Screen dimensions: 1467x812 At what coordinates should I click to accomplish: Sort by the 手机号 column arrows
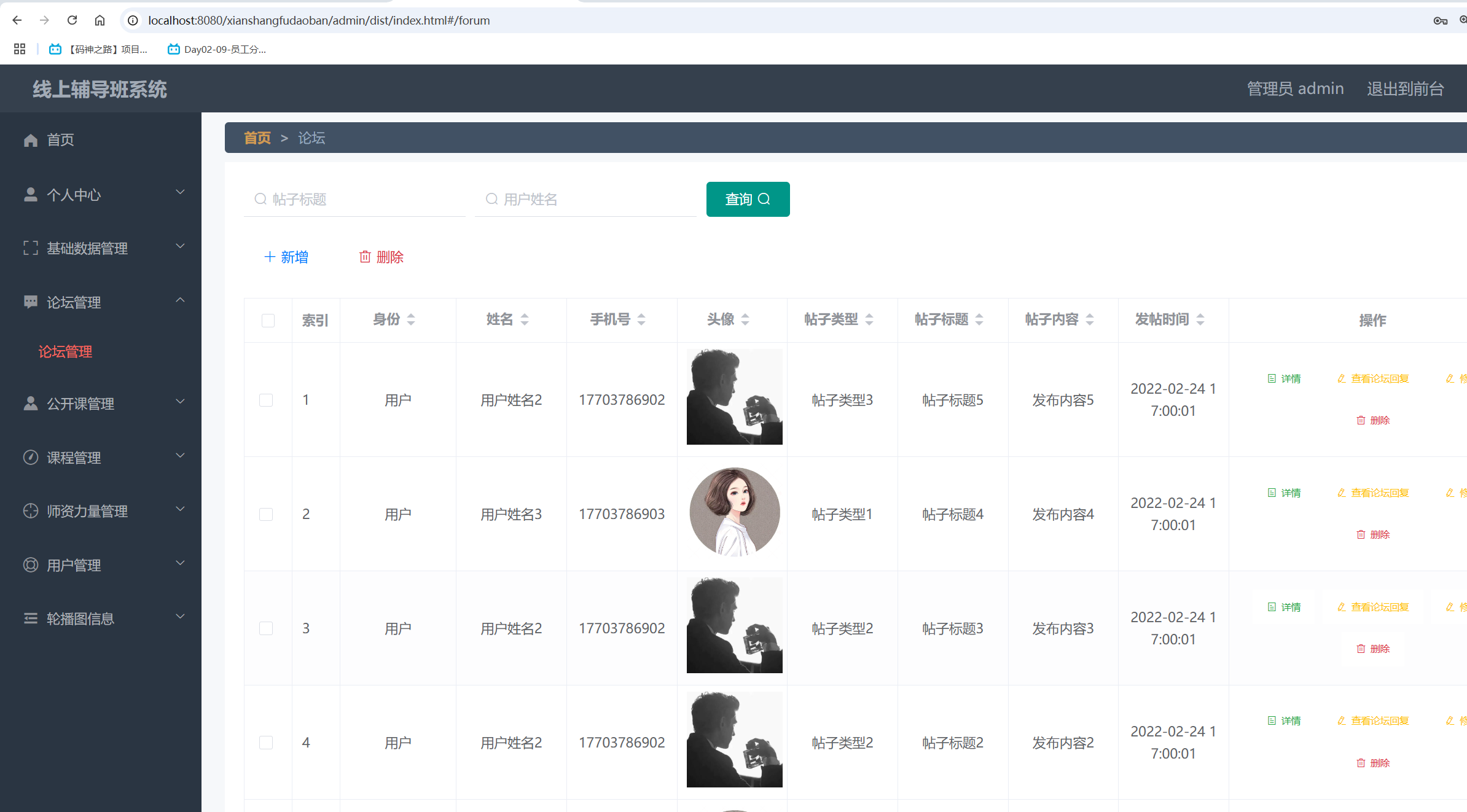click(x=641, y=319)
